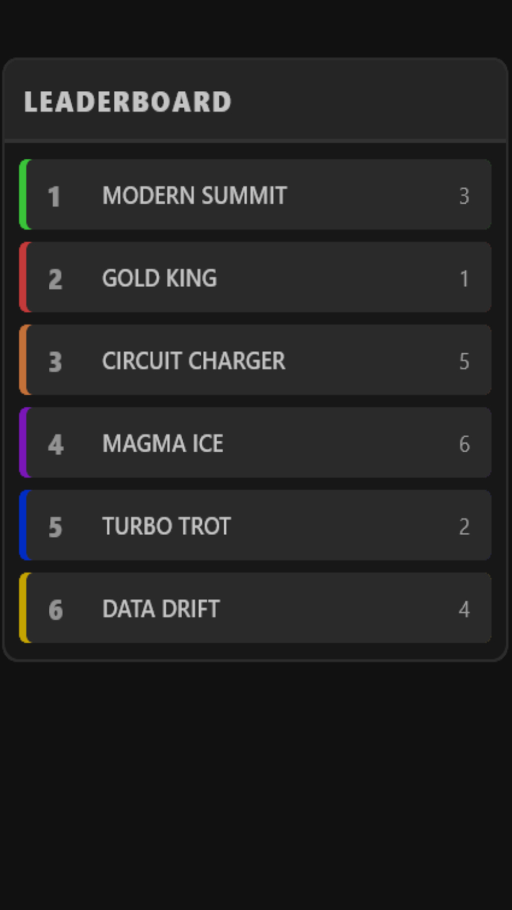Click the purple color stripe on Magma Ice

(23, 443)
